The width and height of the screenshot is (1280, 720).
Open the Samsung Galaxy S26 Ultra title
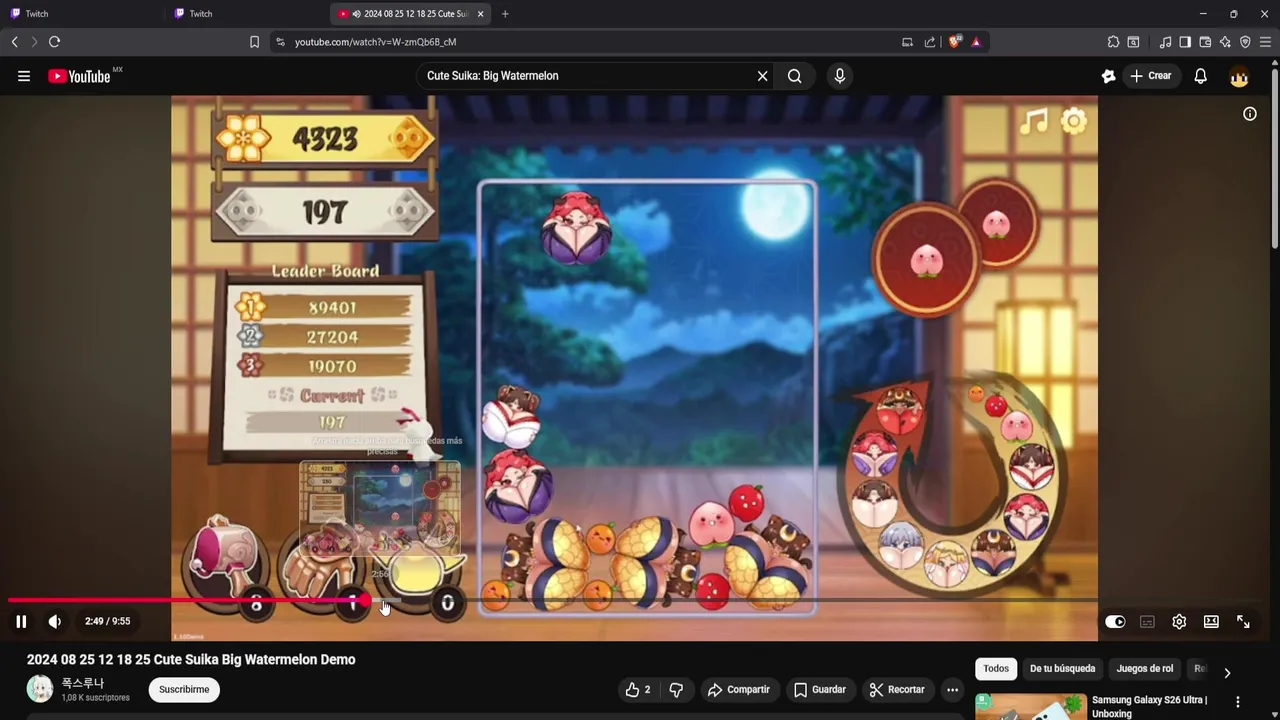coord(1150,707)
